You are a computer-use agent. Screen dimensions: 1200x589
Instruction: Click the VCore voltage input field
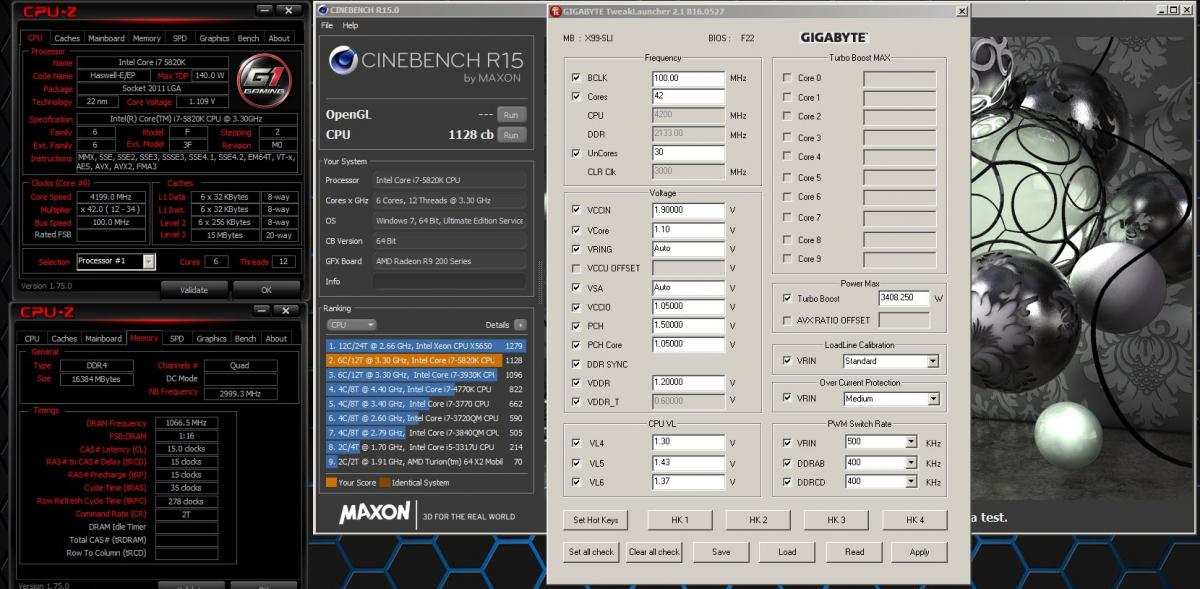pos(688,230)
